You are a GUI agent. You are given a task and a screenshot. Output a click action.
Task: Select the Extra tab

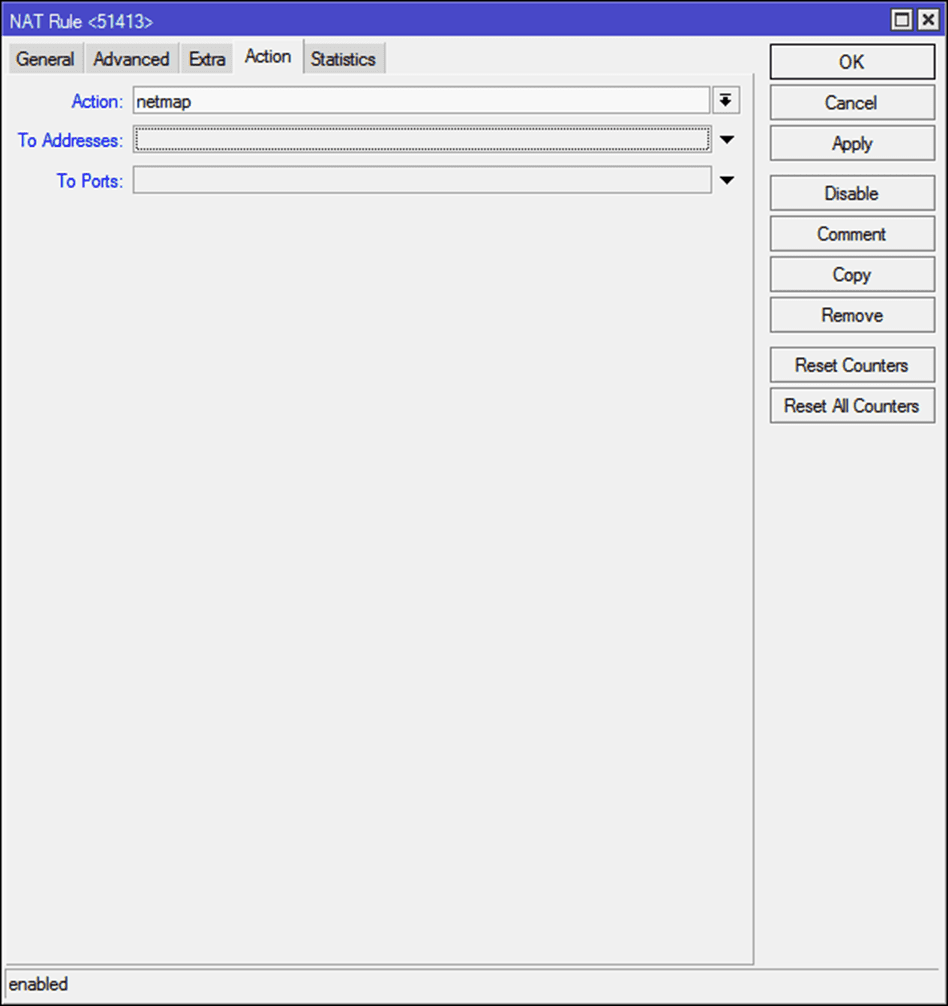(x=207, y=59)
